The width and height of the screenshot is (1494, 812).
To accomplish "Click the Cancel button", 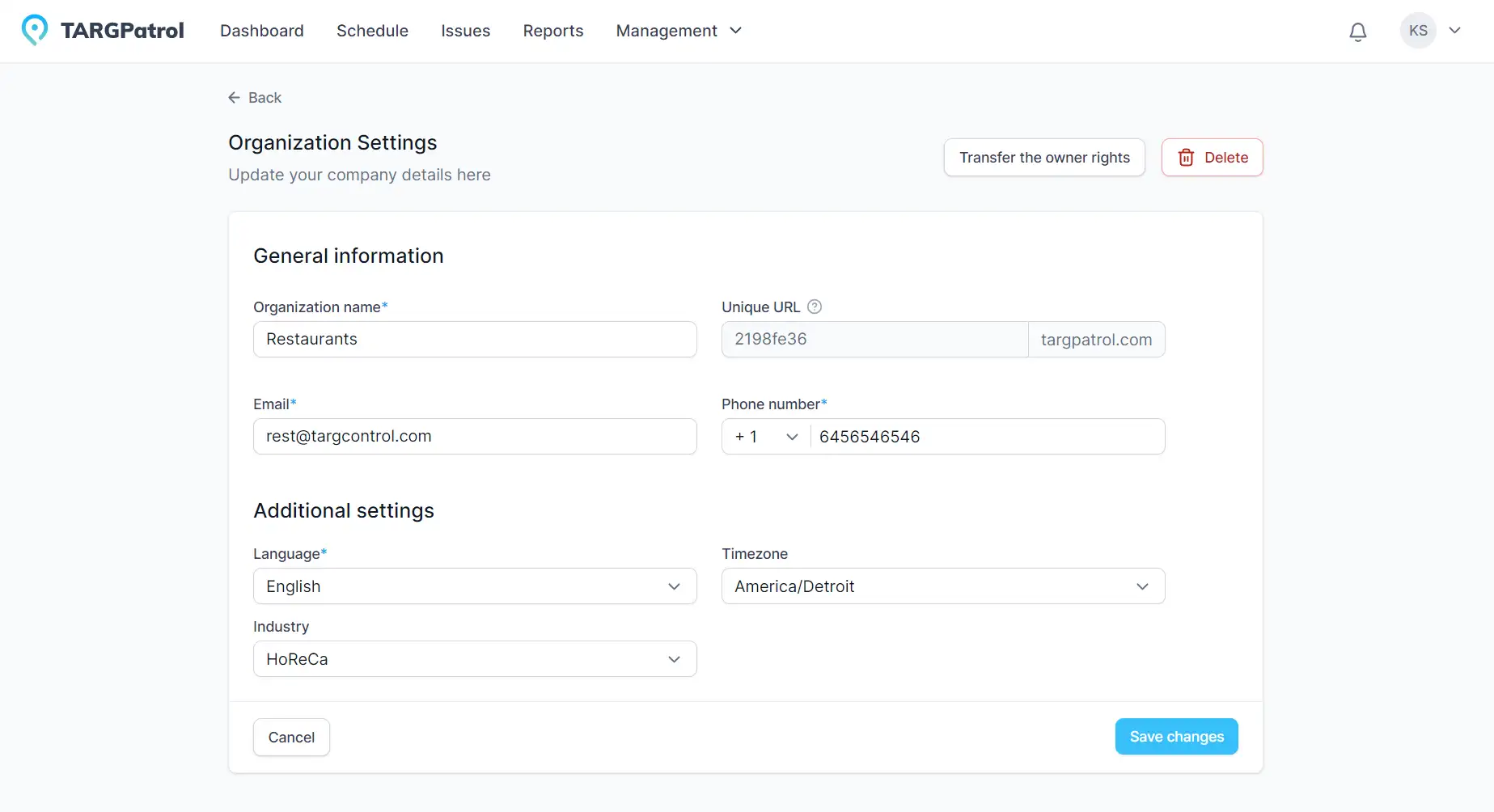I will pos(291,738).
